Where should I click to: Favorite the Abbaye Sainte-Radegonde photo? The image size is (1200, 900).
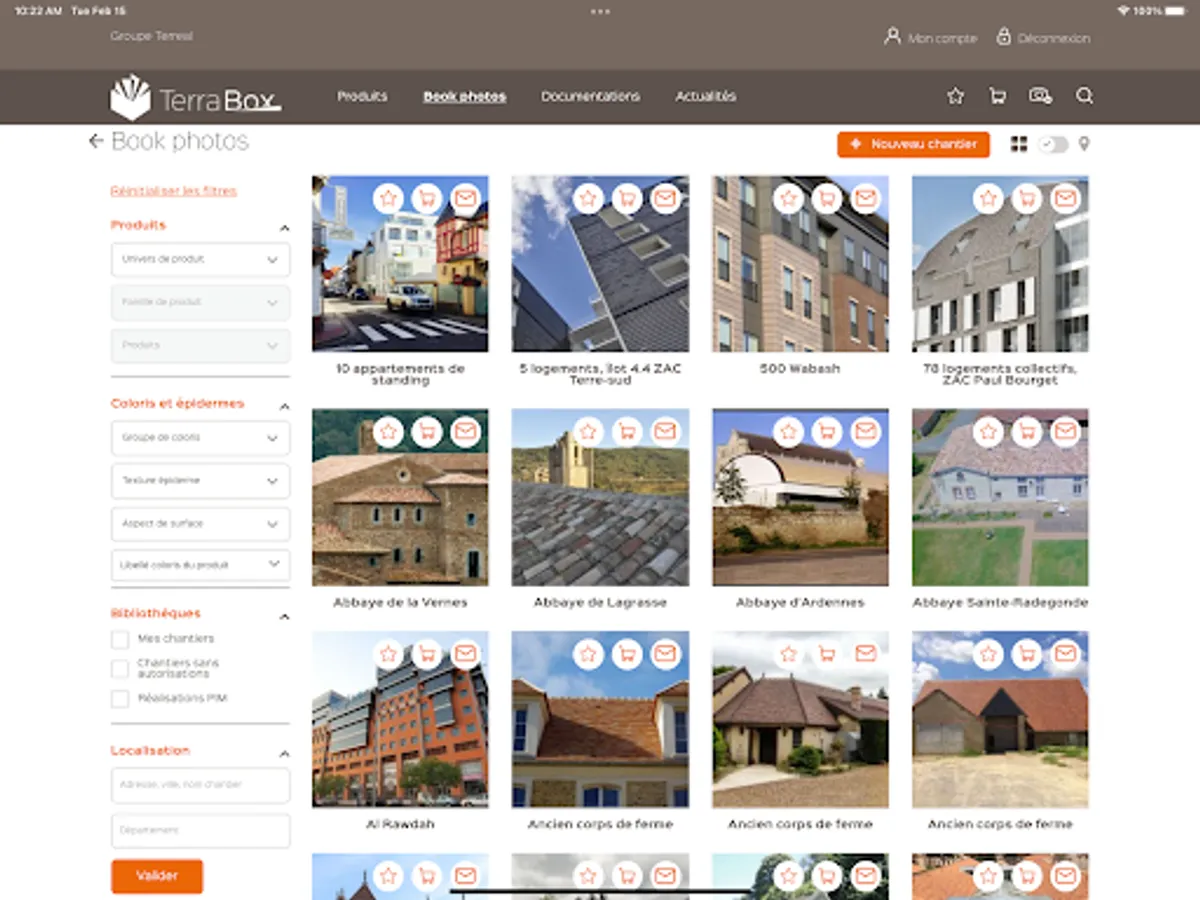[988, 431]
